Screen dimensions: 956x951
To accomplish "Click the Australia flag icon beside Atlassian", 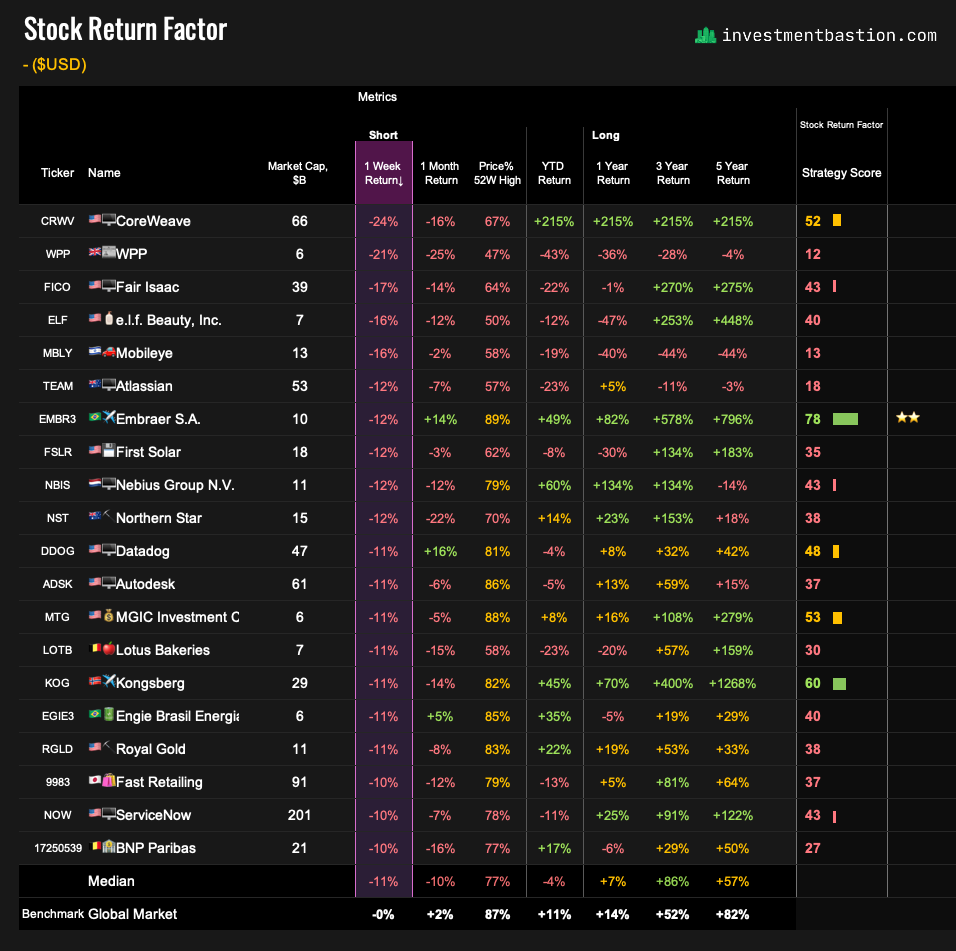I will coord(95,383).
